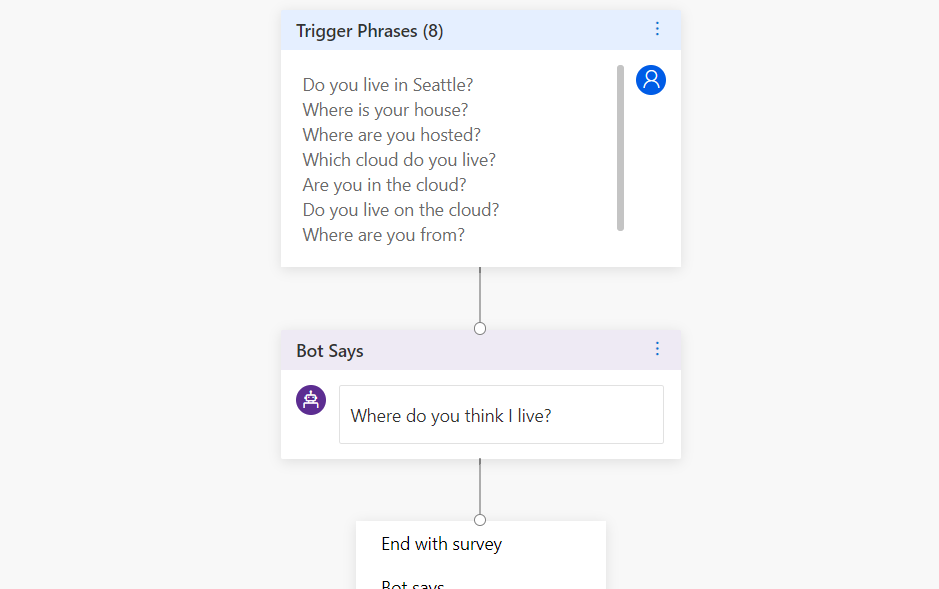Open Trigger Phrases more options menu
The image size is (939, 589).
657,29
